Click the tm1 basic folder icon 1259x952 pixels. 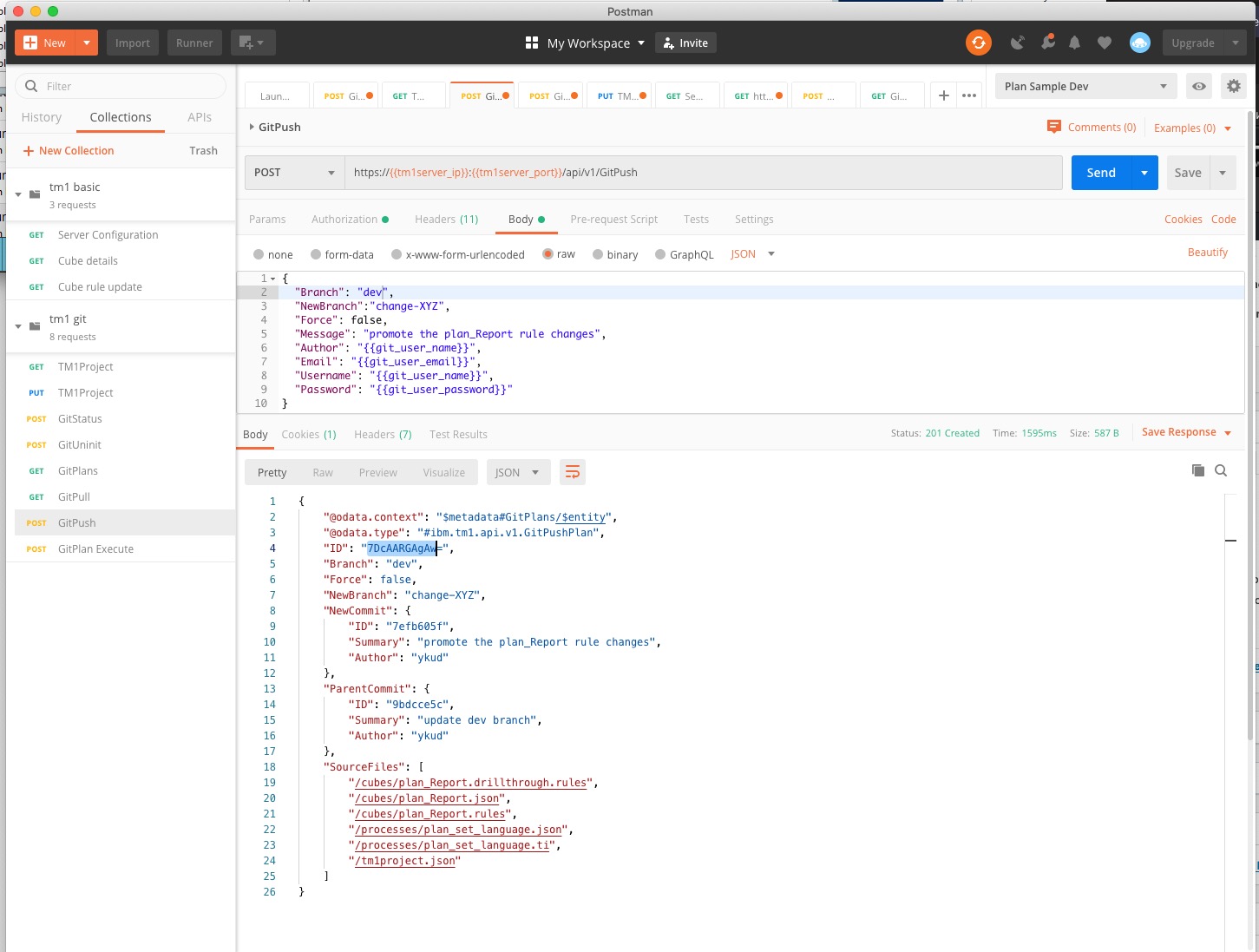[35, 194]
